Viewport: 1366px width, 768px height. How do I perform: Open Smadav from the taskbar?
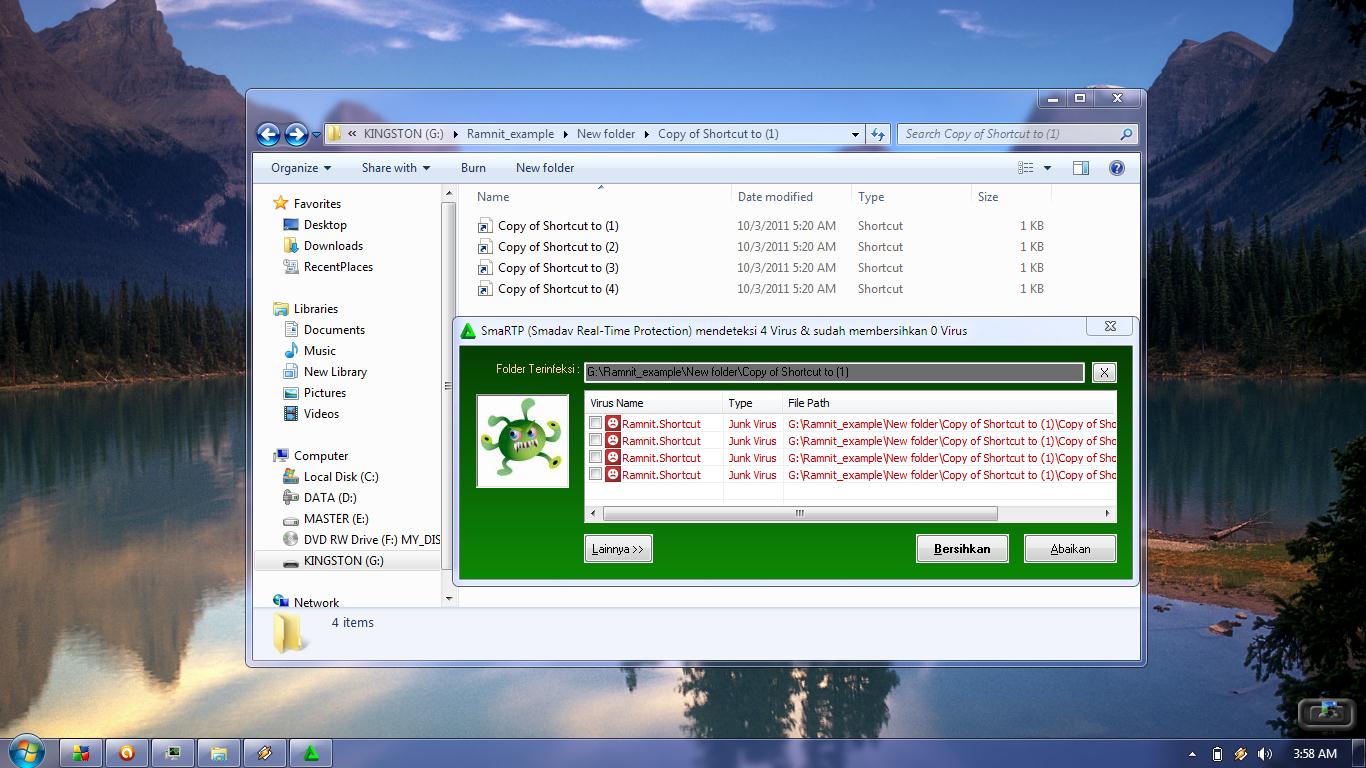tap(310, 752)
